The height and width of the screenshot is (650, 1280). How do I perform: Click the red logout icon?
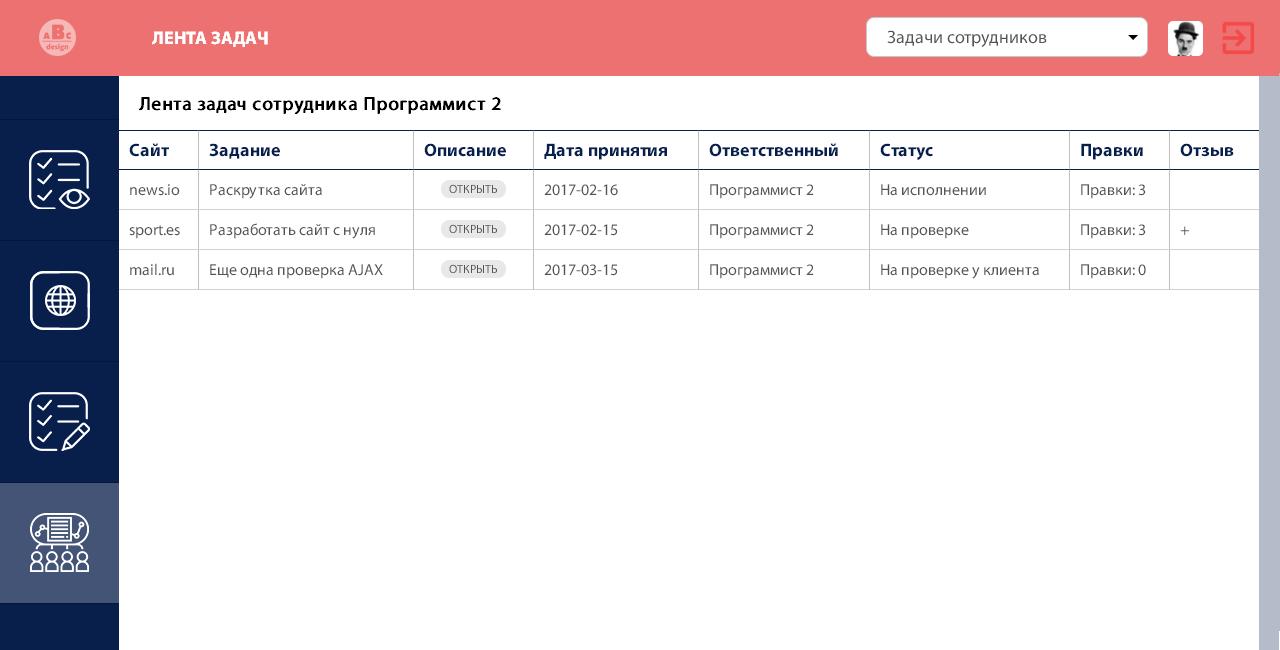(1238, 38)
